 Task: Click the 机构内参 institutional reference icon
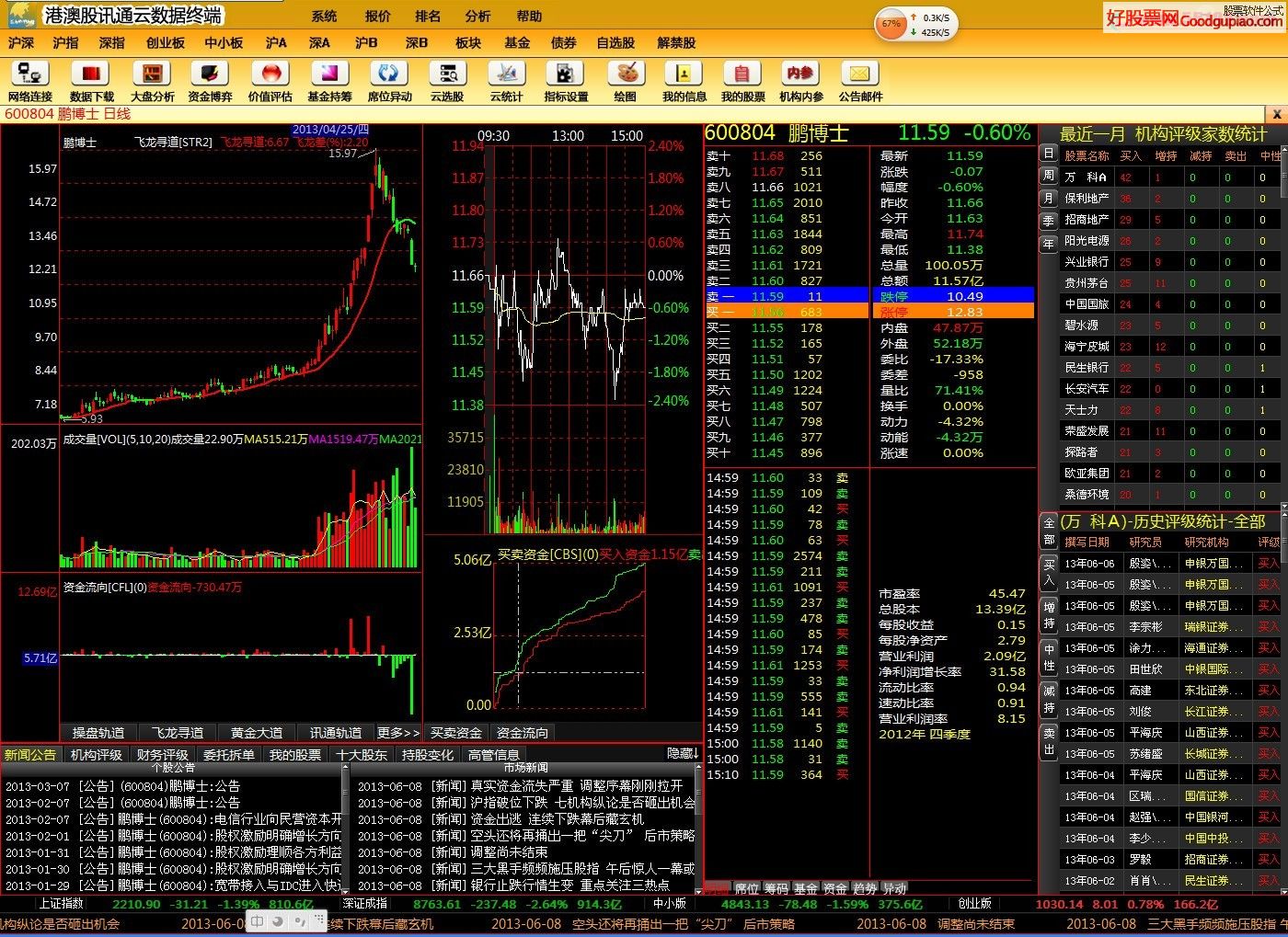coord(801,81)
